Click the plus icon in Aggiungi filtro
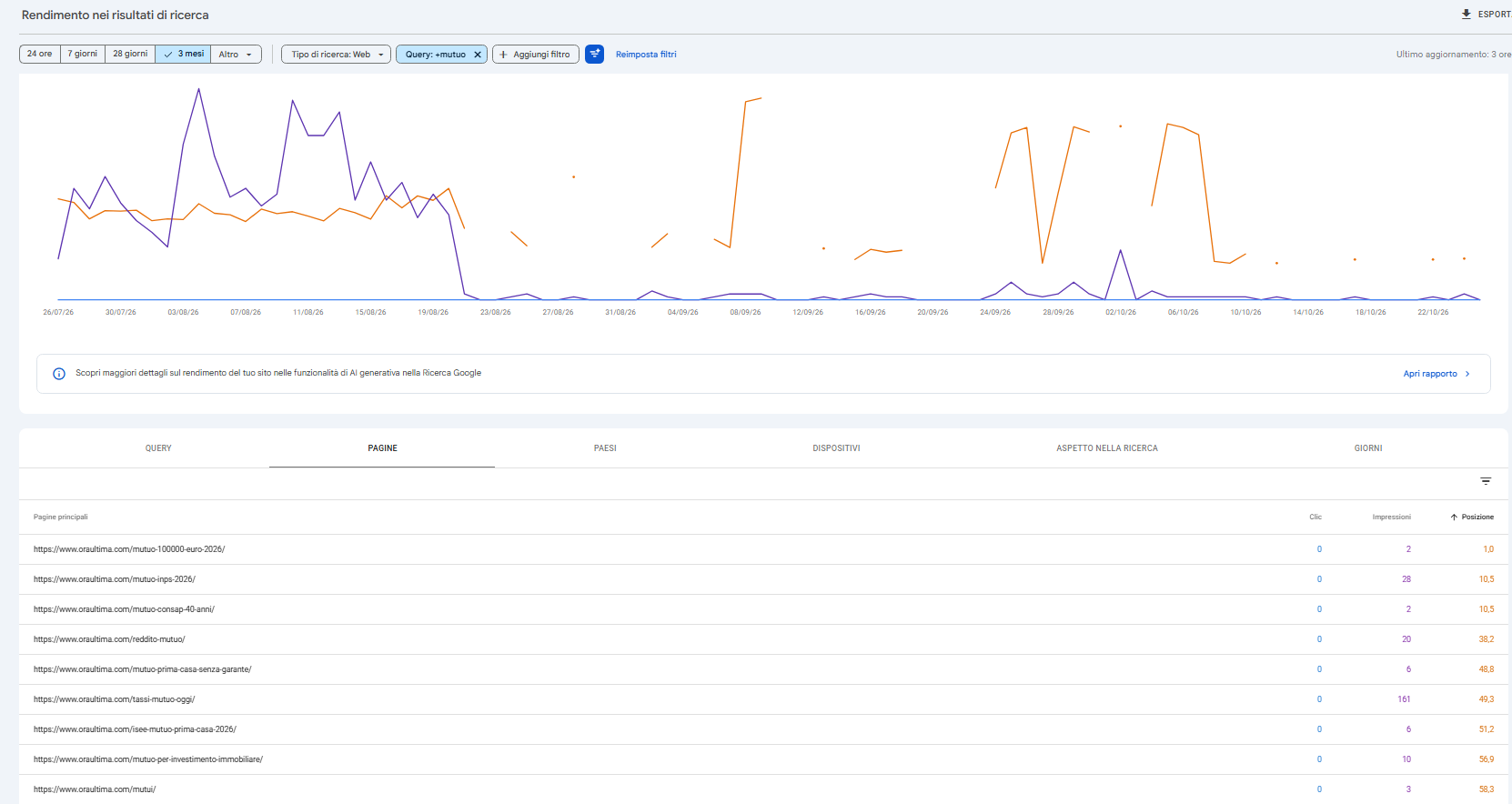The width and height of the screenshot is (1512, 804). coord(503,55)
